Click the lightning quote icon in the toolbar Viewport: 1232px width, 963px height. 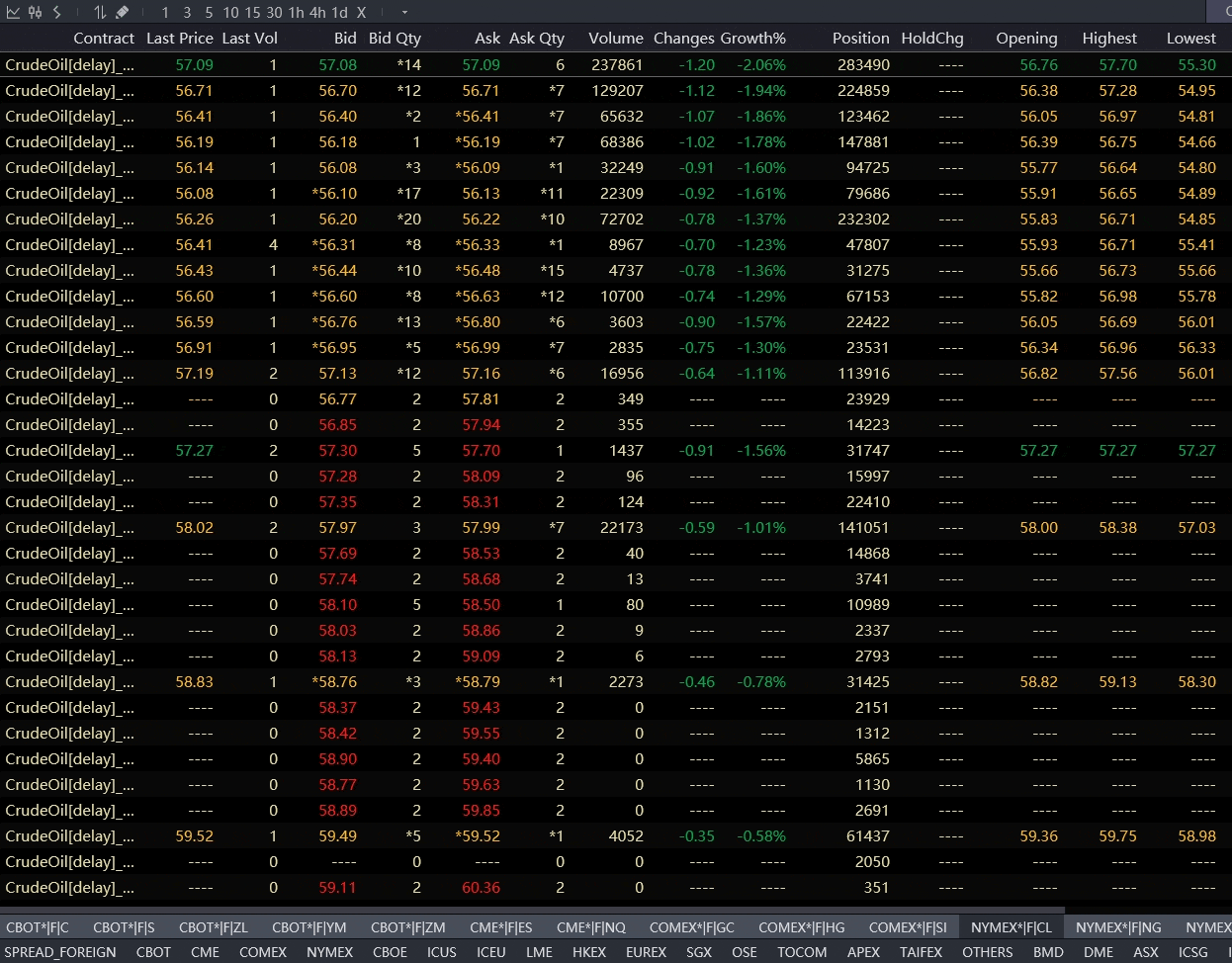pos(56,14)
